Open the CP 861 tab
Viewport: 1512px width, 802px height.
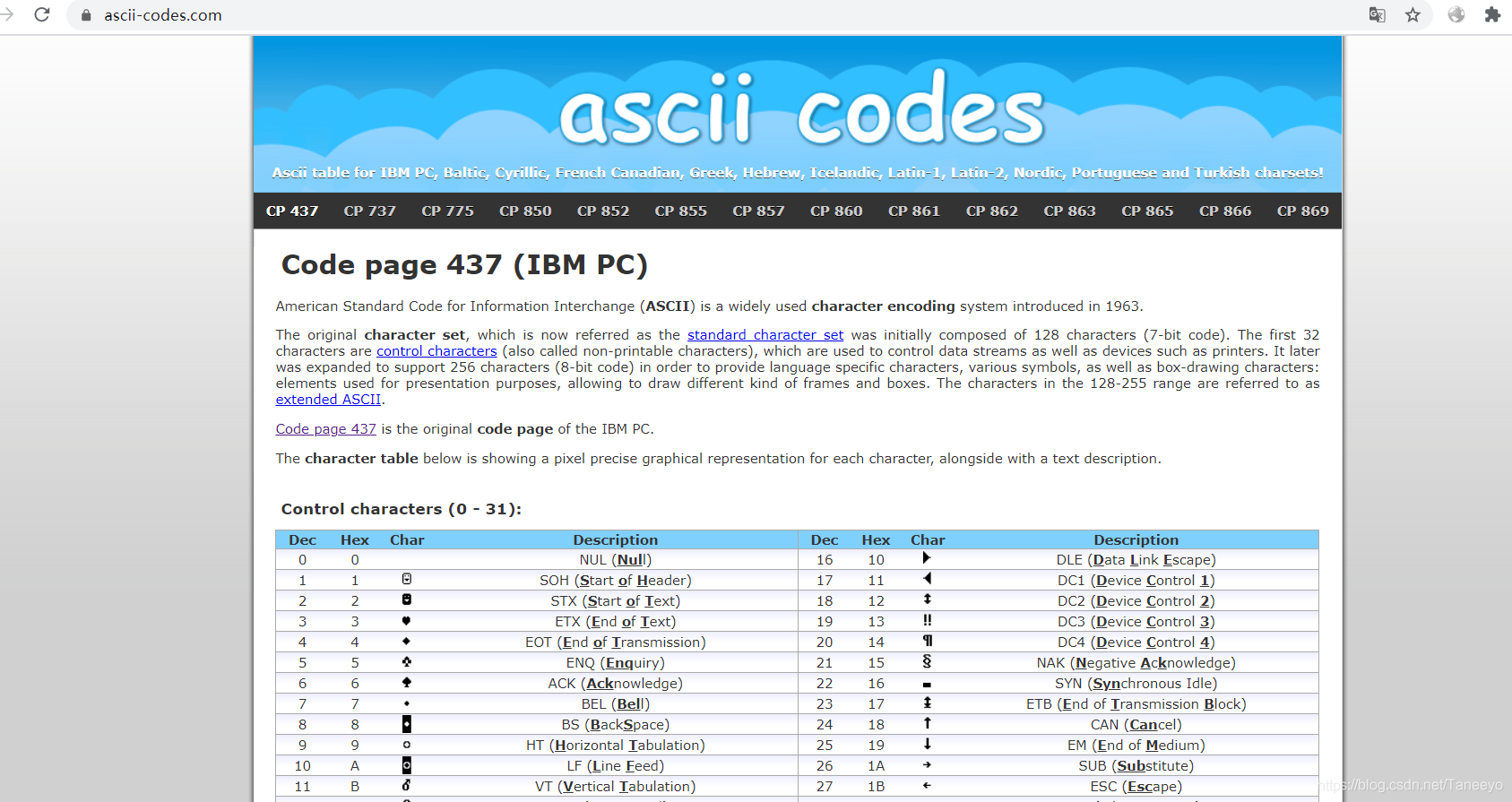click(x=914, y=211)
